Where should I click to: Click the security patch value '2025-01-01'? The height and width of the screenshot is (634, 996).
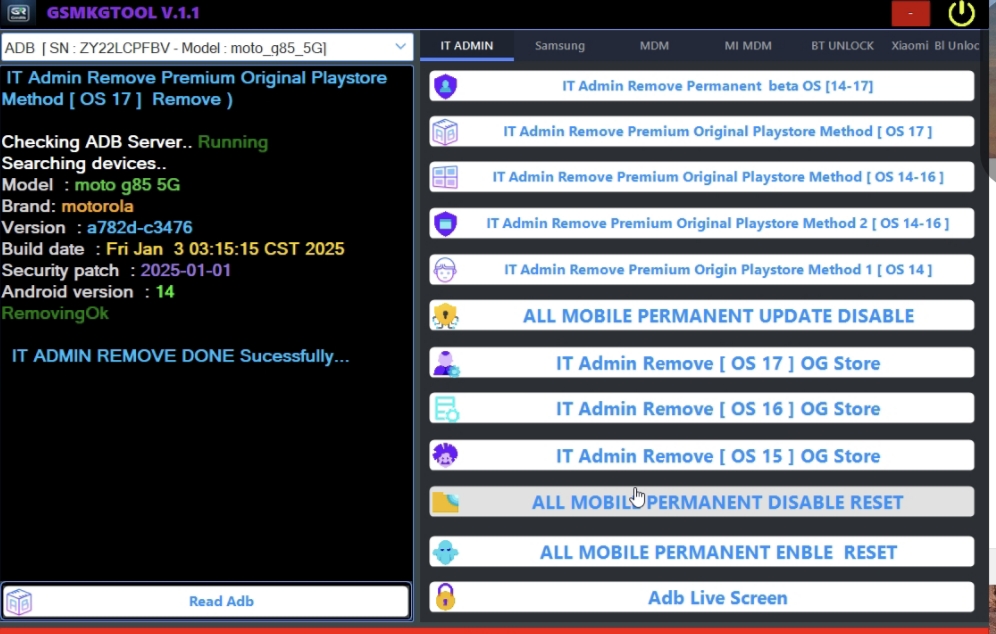[185, 271]
